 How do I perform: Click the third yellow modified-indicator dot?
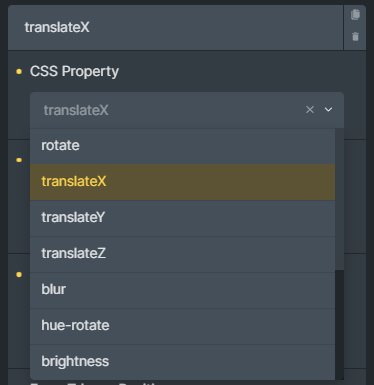19,275
